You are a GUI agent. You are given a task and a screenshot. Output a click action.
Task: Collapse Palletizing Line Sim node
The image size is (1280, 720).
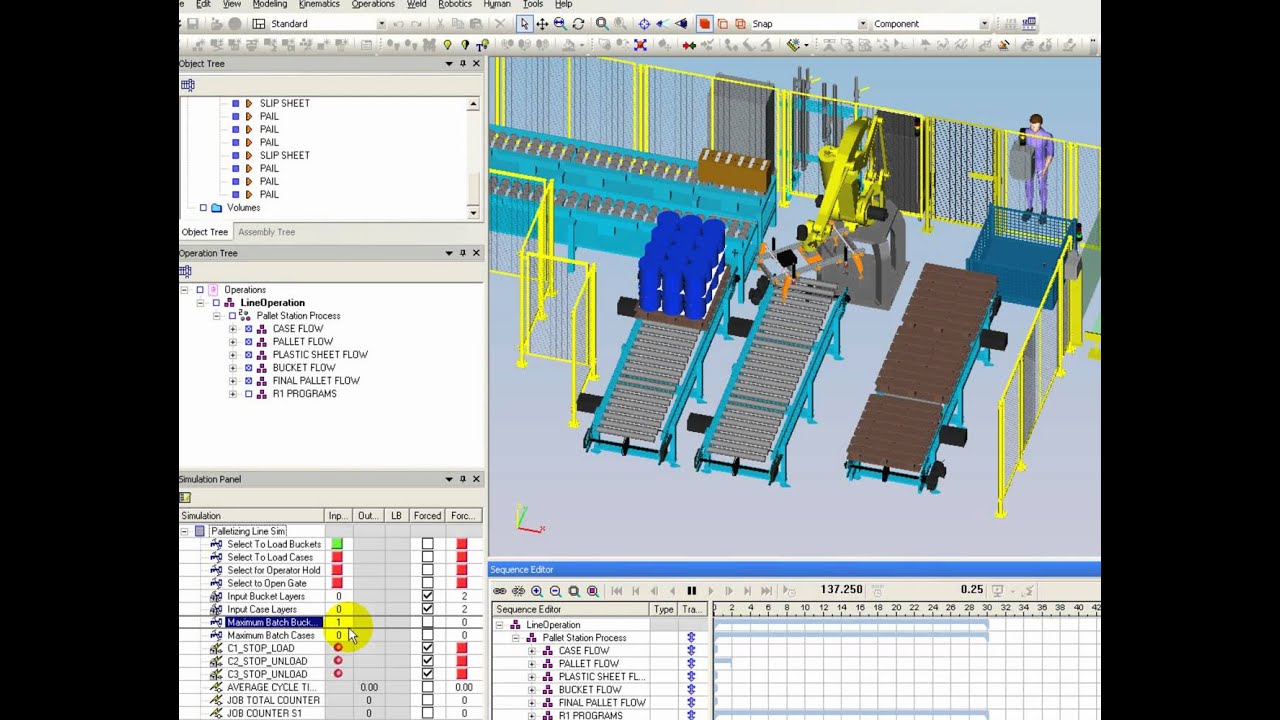(x=185, y=531)
